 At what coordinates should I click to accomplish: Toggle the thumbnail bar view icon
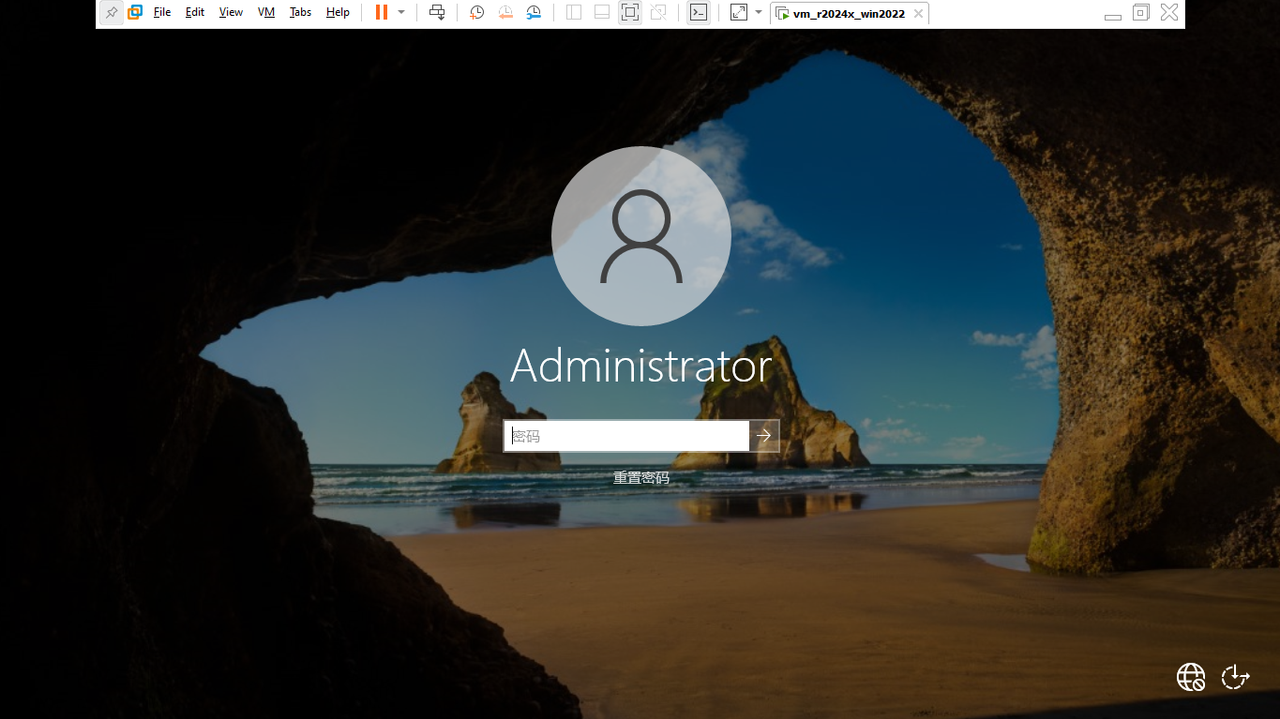602,13
